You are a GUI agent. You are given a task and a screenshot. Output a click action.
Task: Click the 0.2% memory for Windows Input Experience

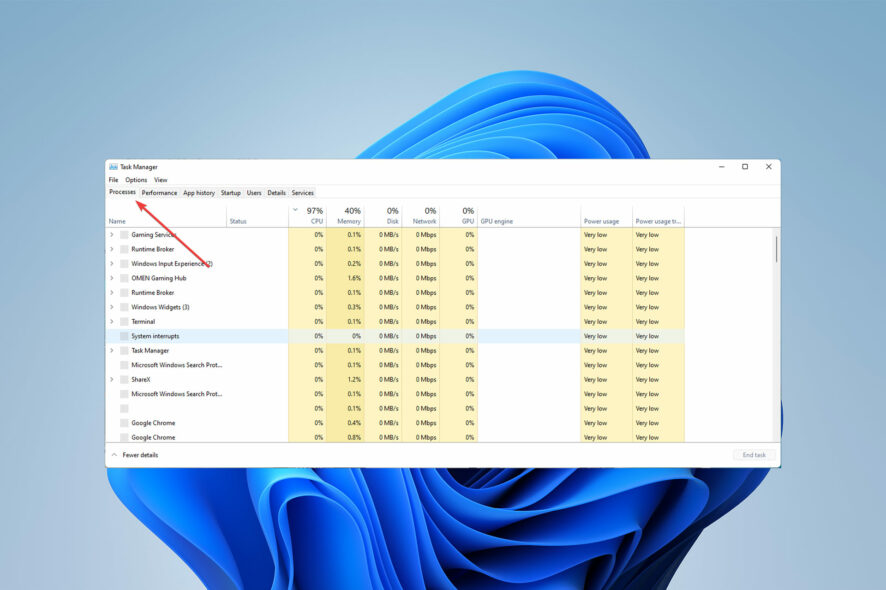tap(354, 263)
